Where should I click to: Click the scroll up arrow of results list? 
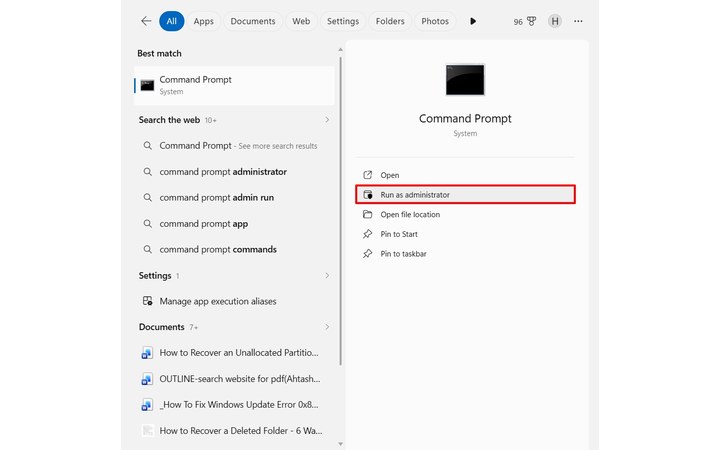pos(340,50)
